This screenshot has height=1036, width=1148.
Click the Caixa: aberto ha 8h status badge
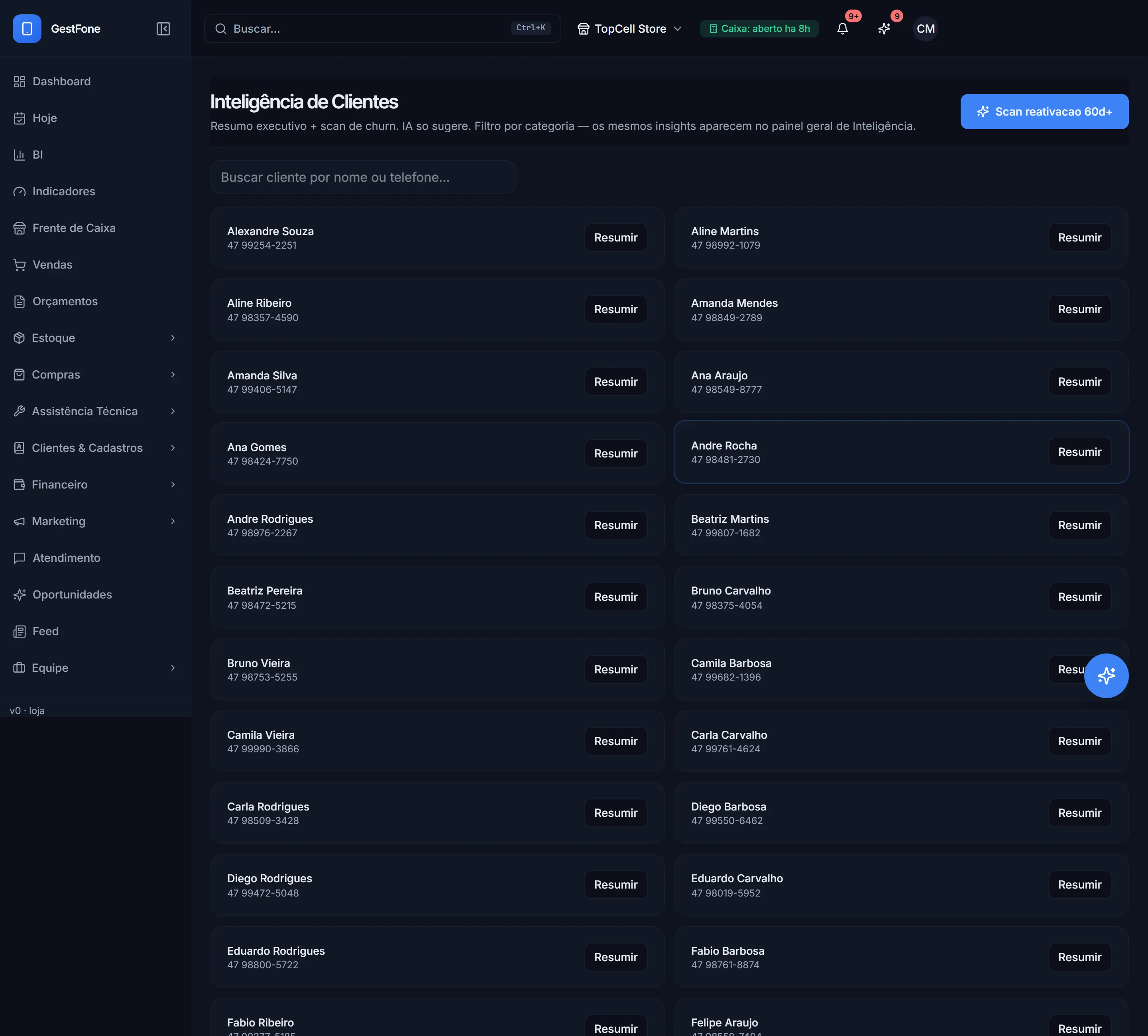pos(759,28)
